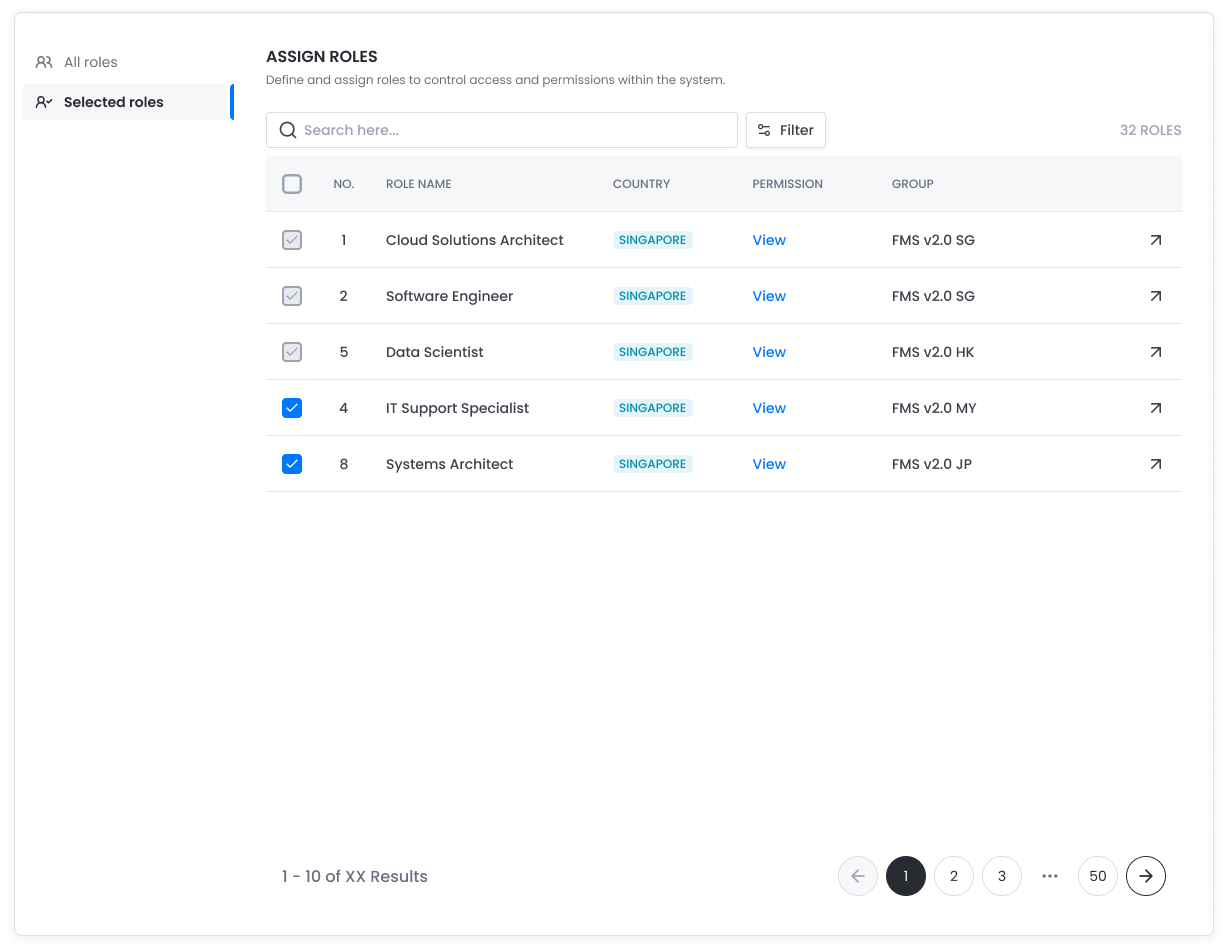The height and width of the screenshot is (952, 1228).
Task: Open the Filter options
Action: pyautogui.click(x=785, y=130)
